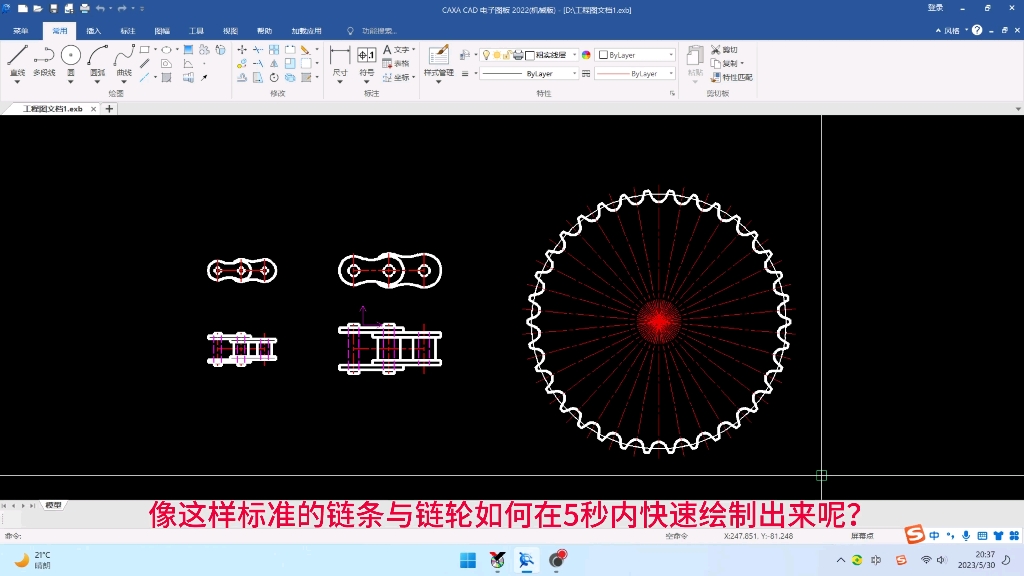Viewport: 1024px width, 576px height.
Task: Switch to the 插入 ribbon tab
Action: [93, 31]
